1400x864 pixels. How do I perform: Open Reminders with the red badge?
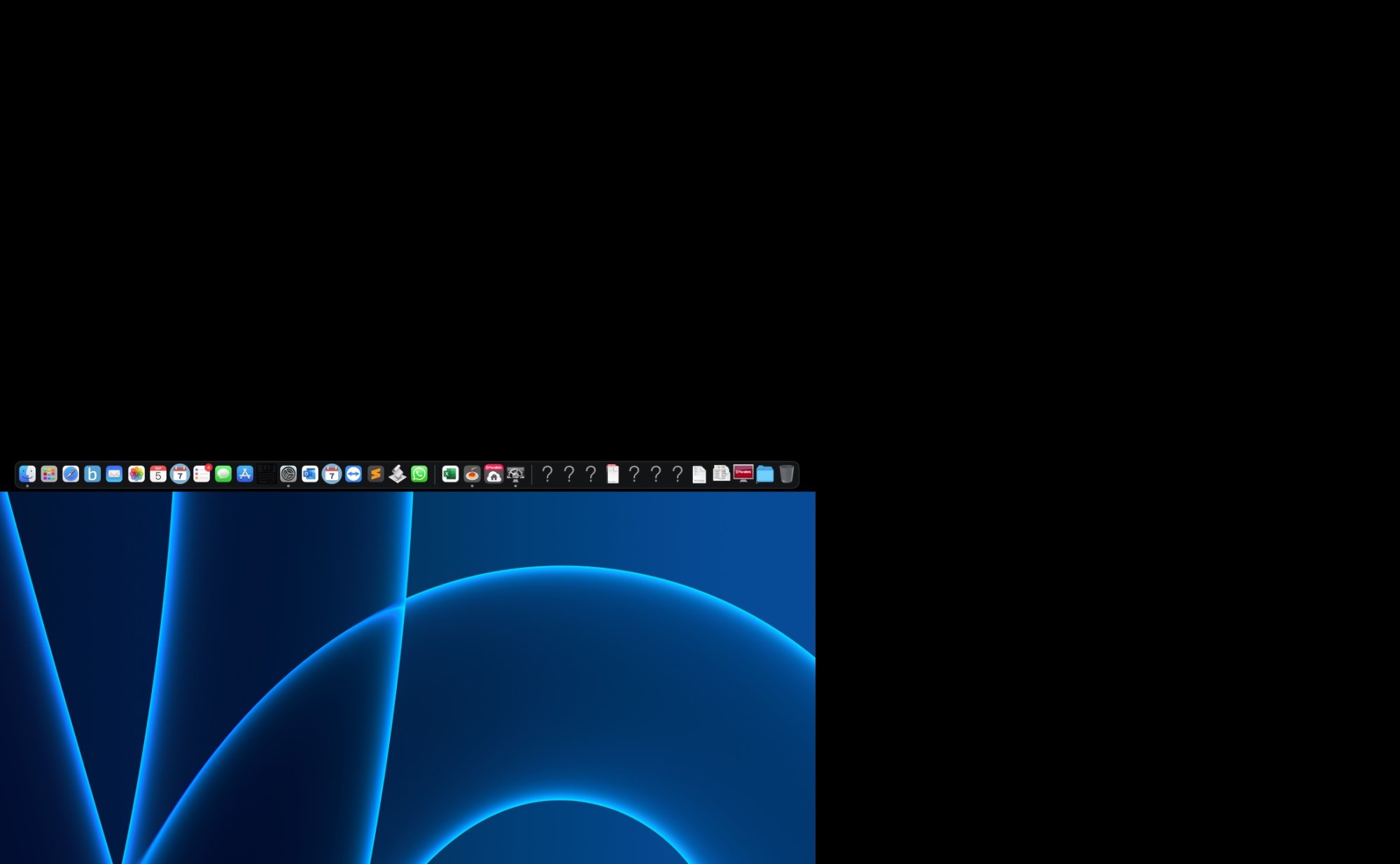click(202, 474)
